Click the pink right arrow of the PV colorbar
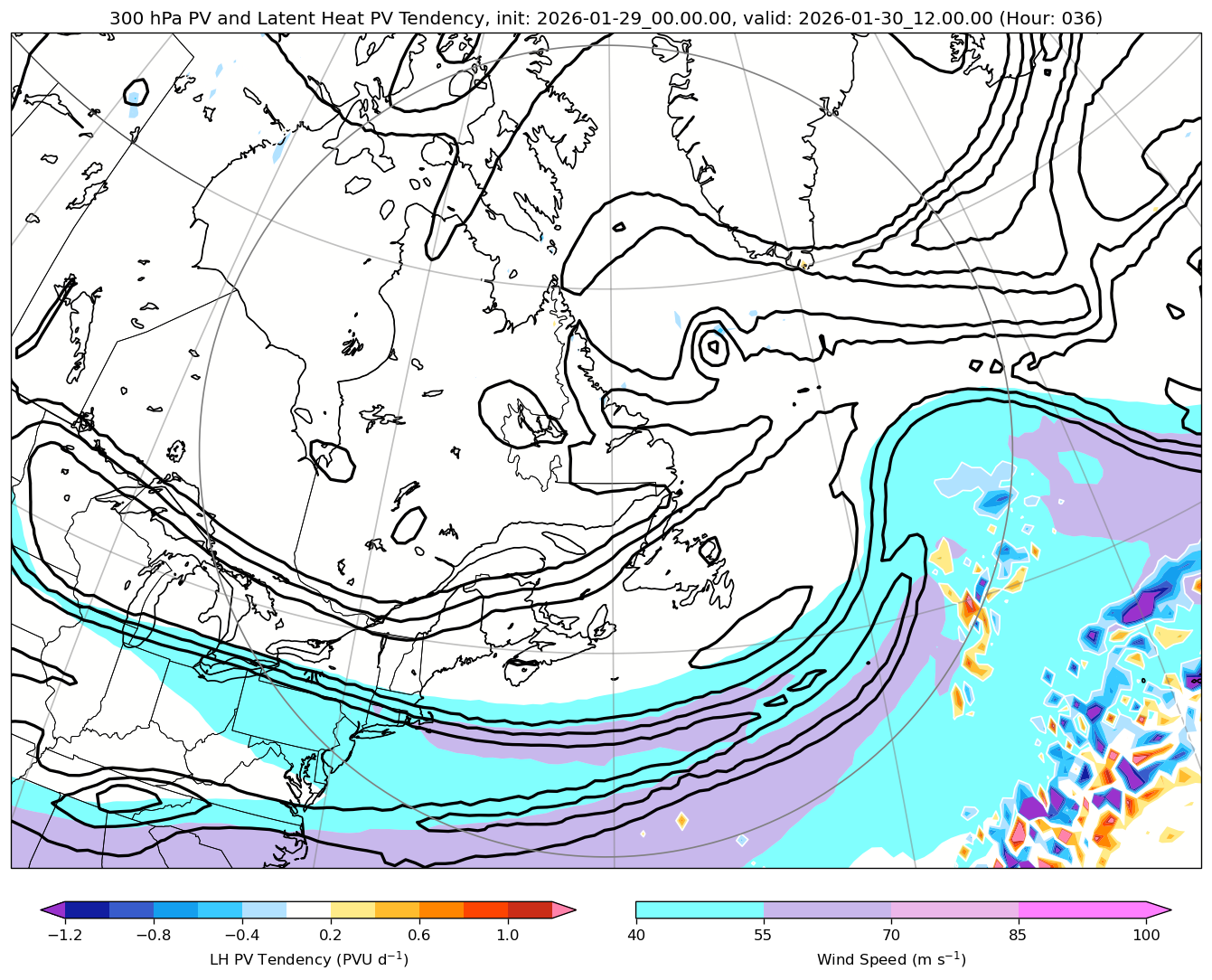This screenshot has height=980, width=1212. (563, 909)
